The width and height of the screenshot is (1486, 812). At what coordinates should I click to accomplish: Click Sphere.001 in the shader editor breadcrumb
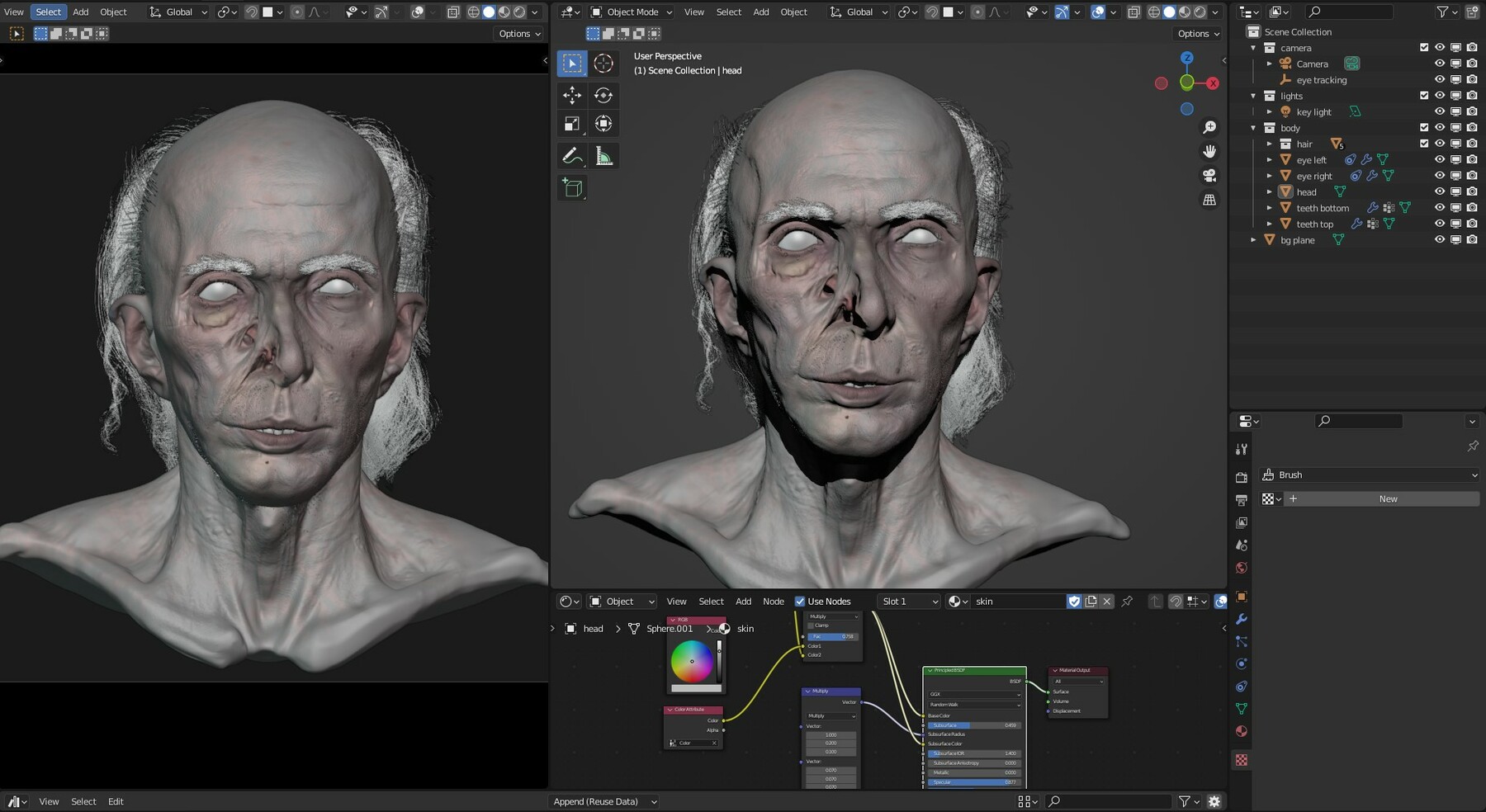[669, 628]
